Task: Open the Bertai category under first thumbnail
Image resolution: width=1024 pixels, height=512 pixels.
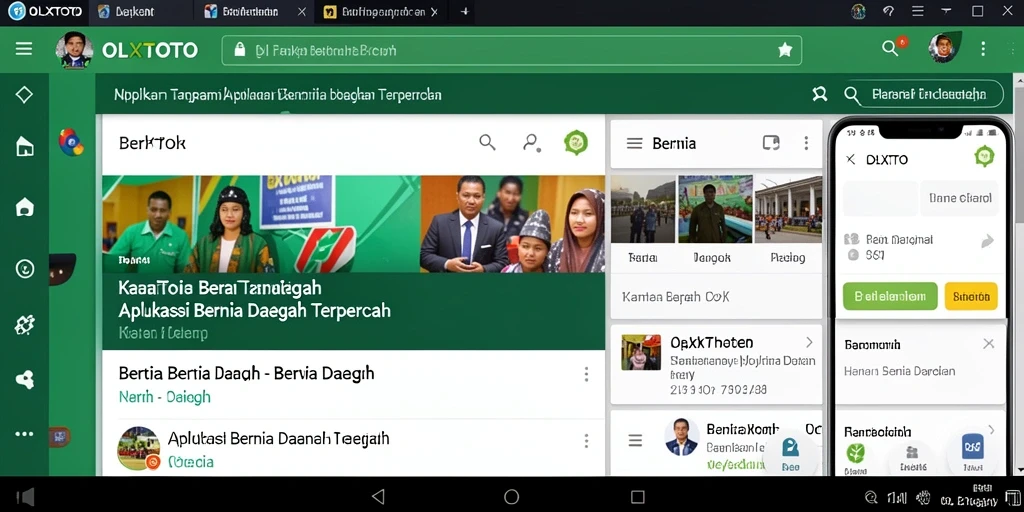Action: (642, 257)
